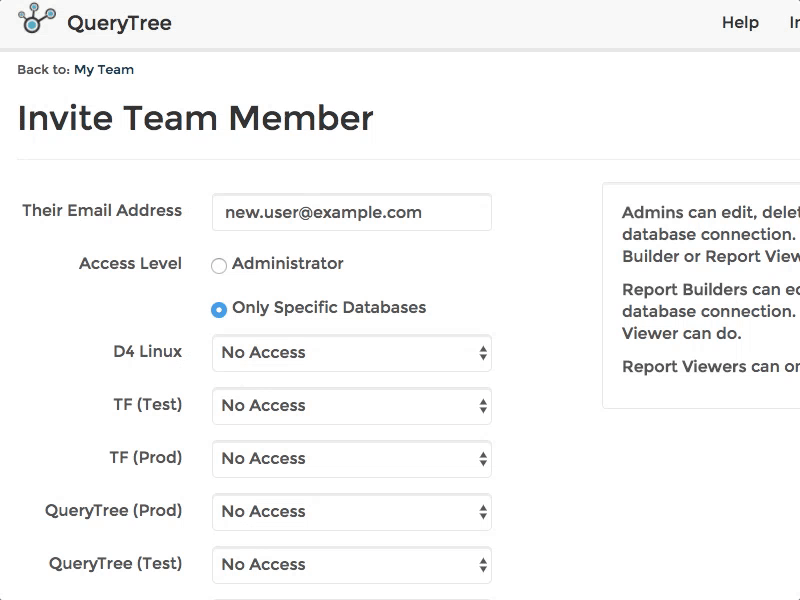Open the TF (Prod) access dropdown

352,459
